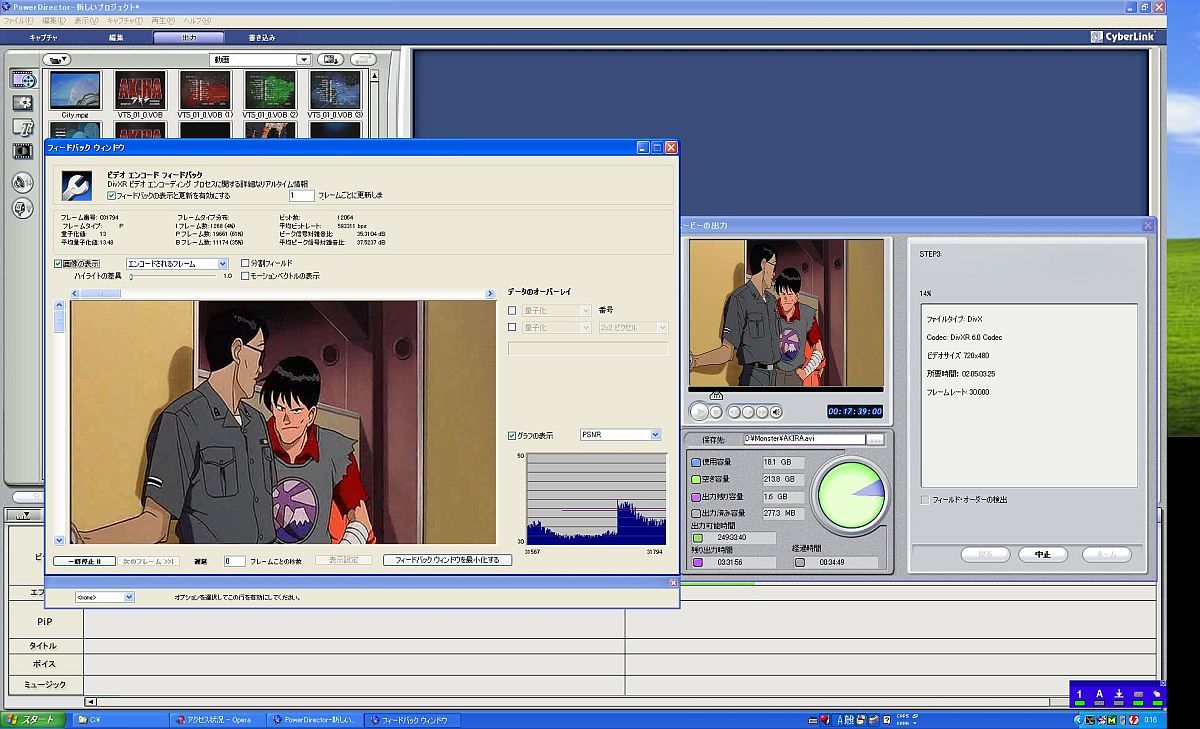The height and width of the screenshot is (729, 1200).
Task: Enable the 分割フィールド split field checkbox
Action: 245,264
